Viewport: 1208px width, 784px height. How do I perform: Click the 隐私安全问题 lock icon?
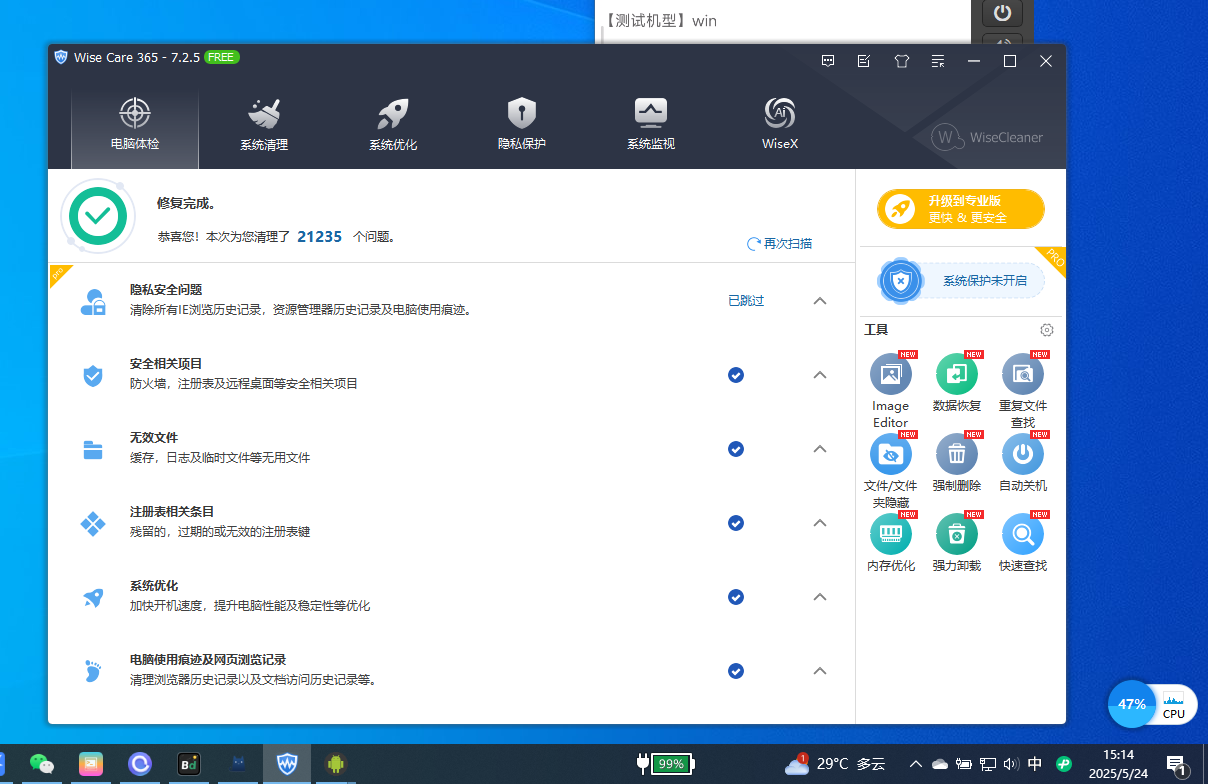[93, 302]
